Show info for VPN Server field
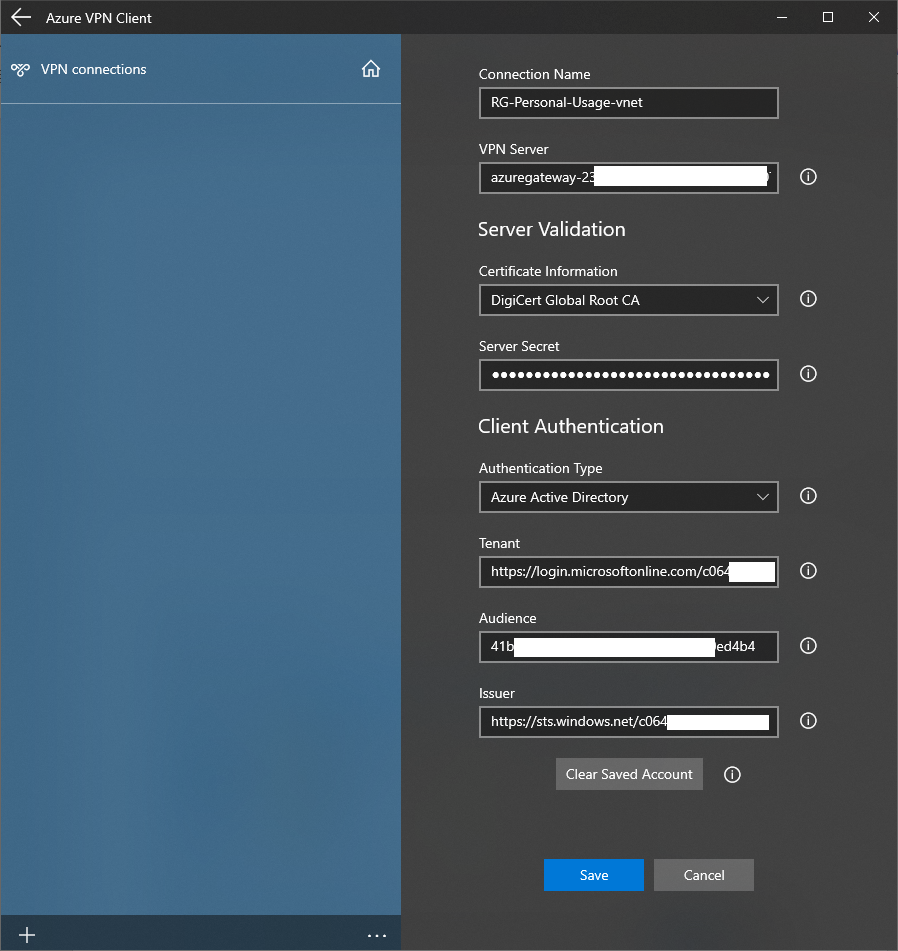Viewport: 898px width, 951px height. click(x=808, y=177)
